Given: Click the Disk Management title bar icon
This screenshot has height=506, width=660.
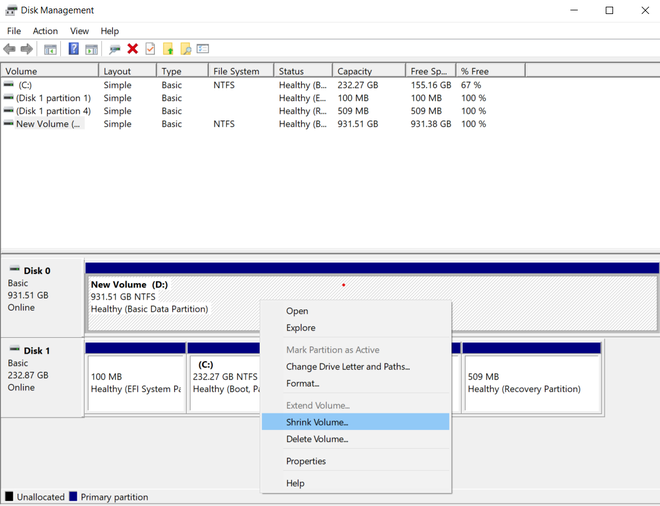Looking at the screenshot, I should (11, 10).
